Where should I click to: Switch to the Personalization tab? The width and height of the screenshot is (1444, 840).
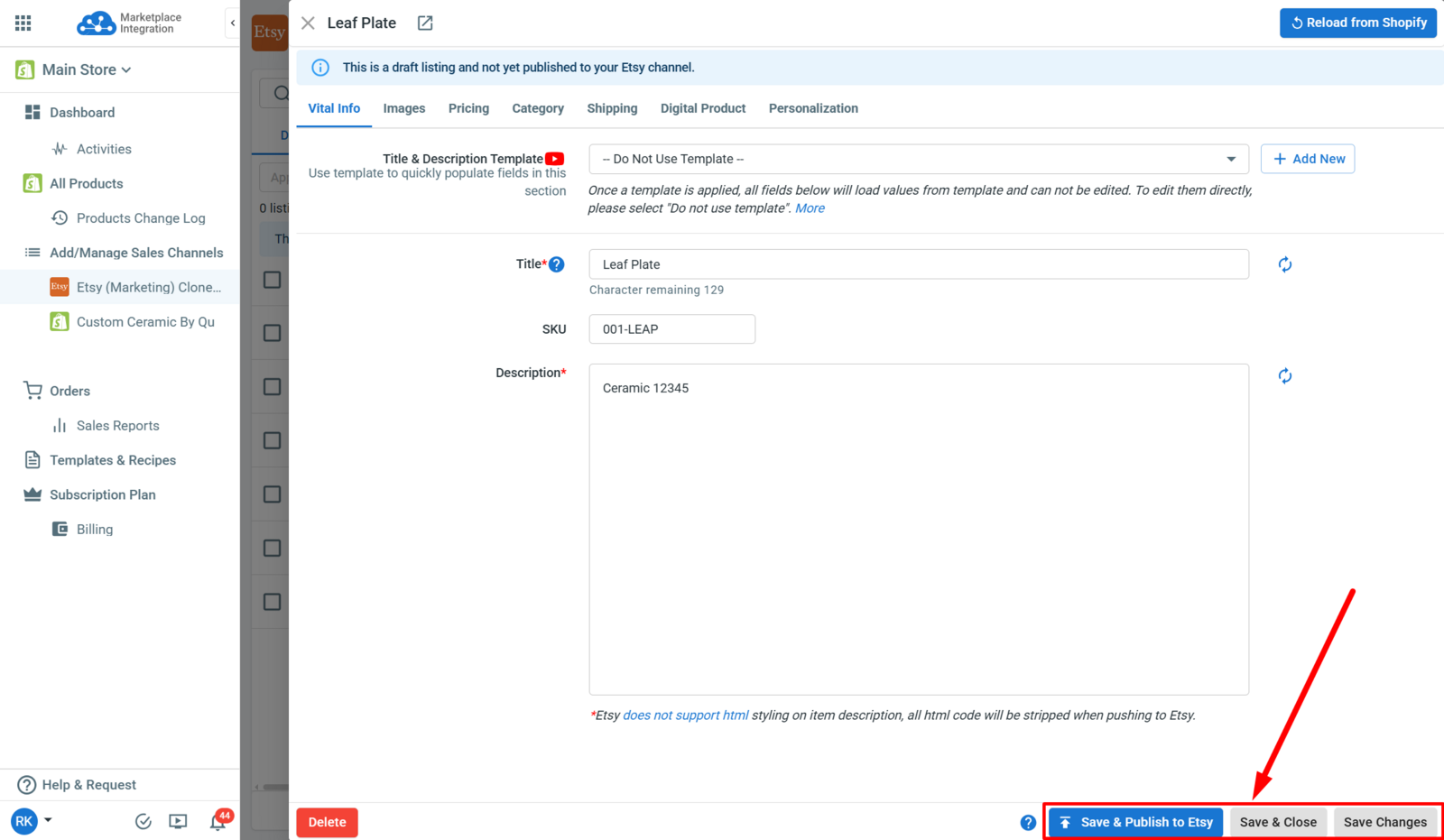[x=813, y=108]
